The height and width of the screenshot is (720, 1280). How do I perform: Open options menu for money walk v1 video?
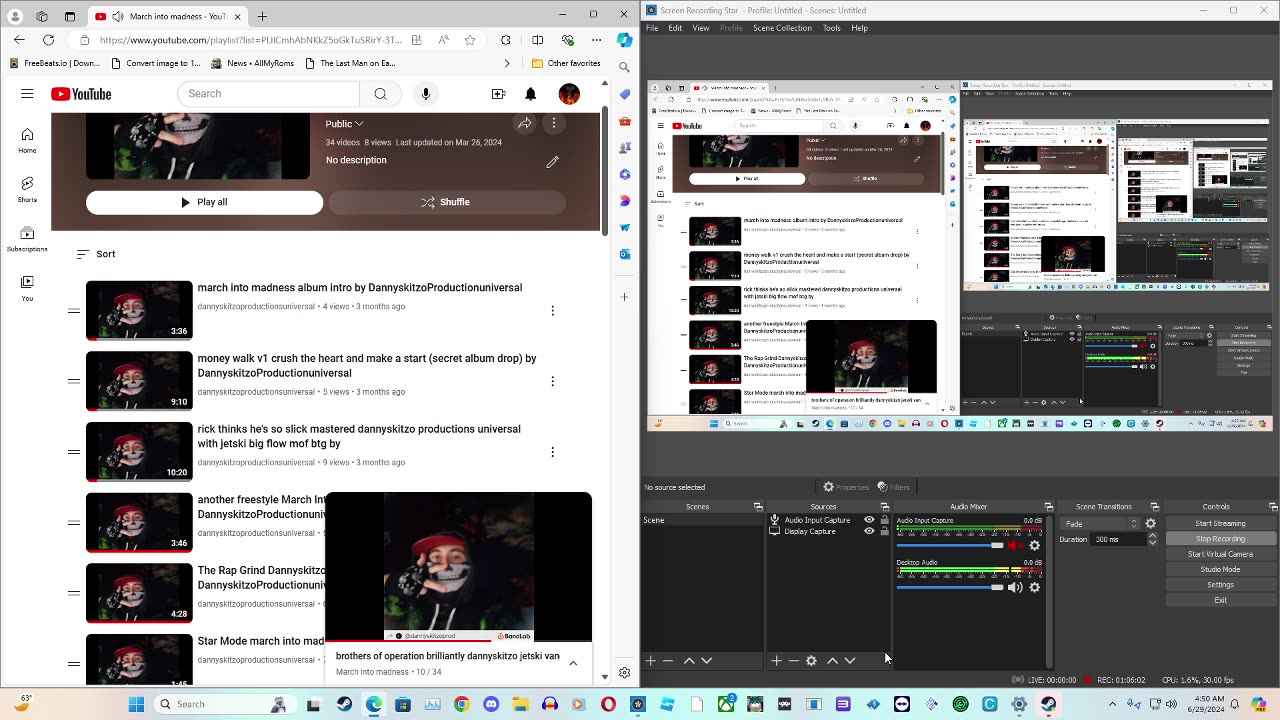coord(552,381)
